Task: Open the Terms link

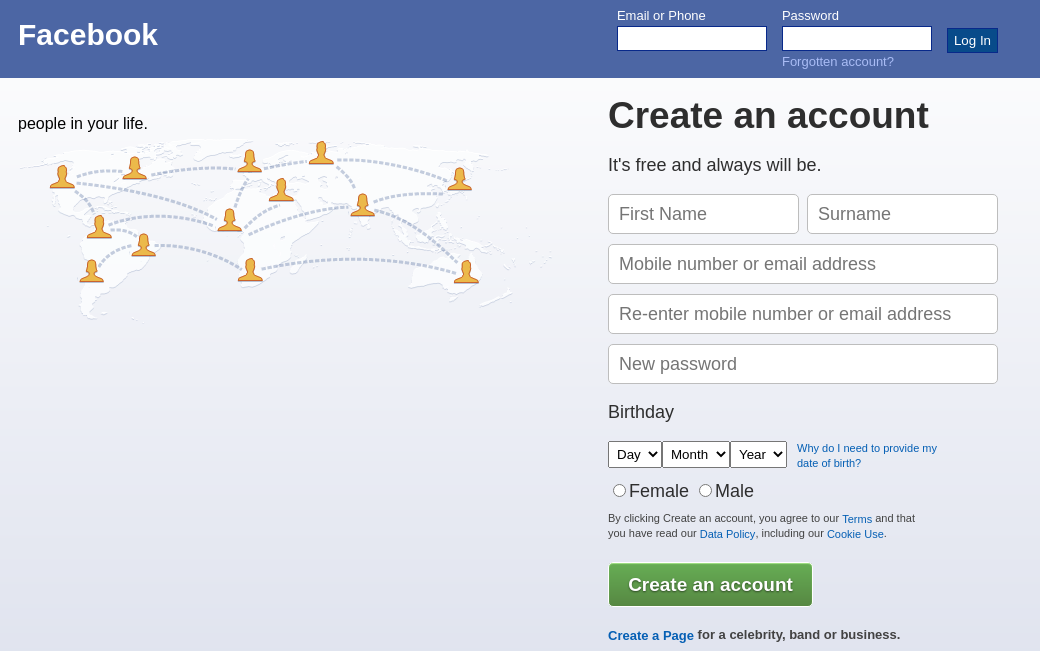Action: (857, 519)
